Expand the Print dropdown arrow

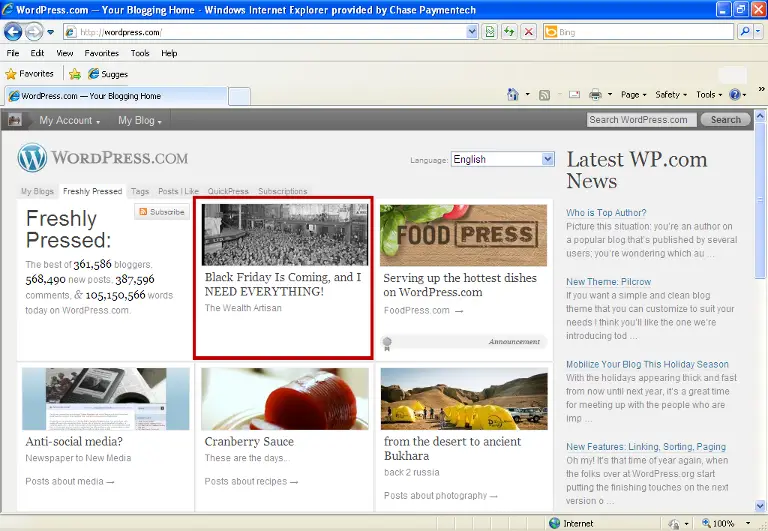point(610,95)
